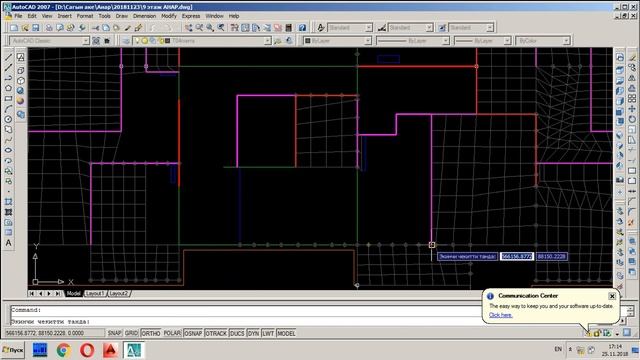Open Google Chrome from the taskbar
This screenshot has width=640, height=360.
coord(63,350)
